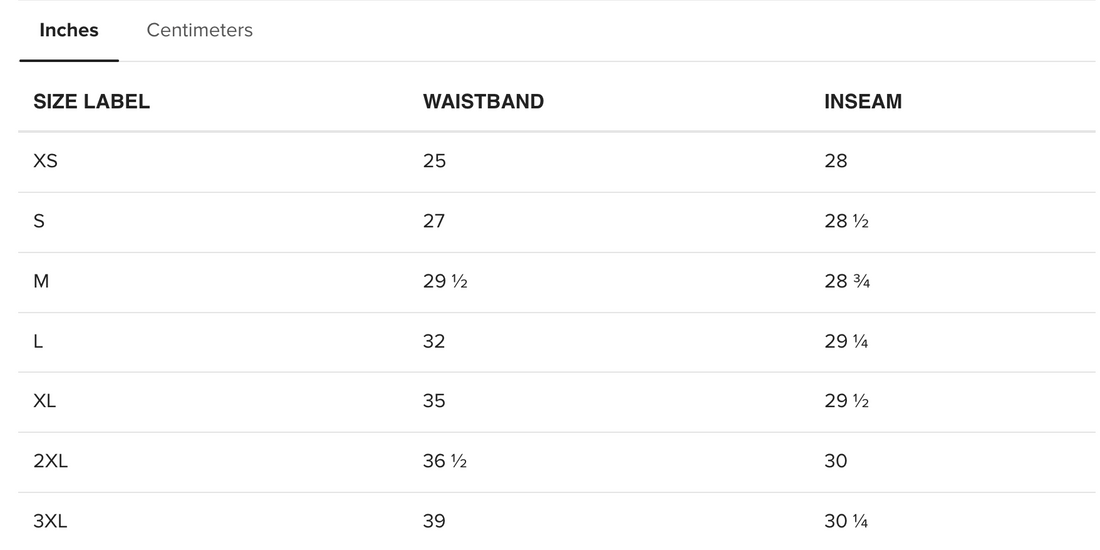Click the S size row label

[39, 221]
